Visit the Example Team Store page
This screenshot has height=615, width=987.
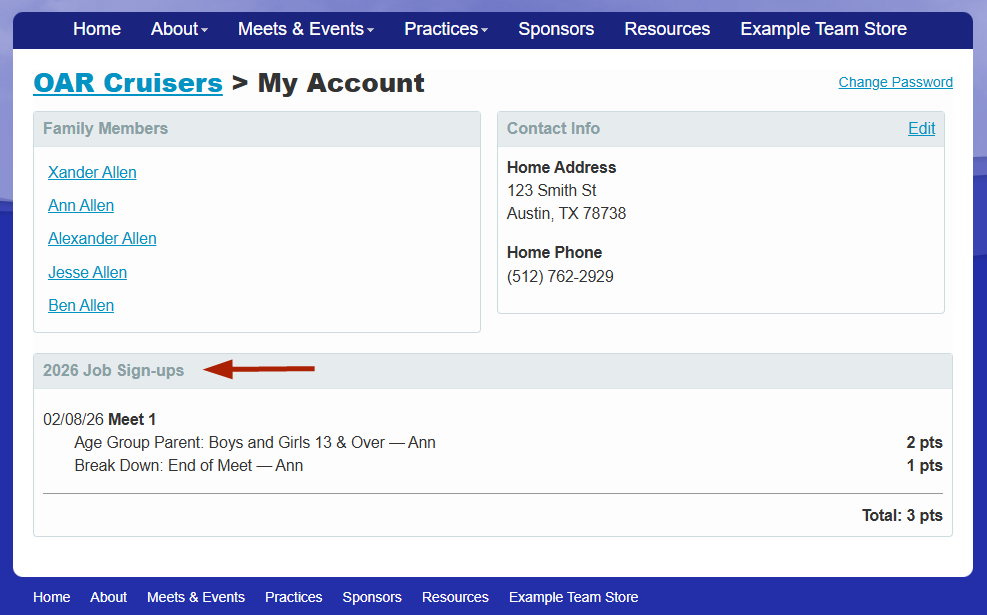823,29
